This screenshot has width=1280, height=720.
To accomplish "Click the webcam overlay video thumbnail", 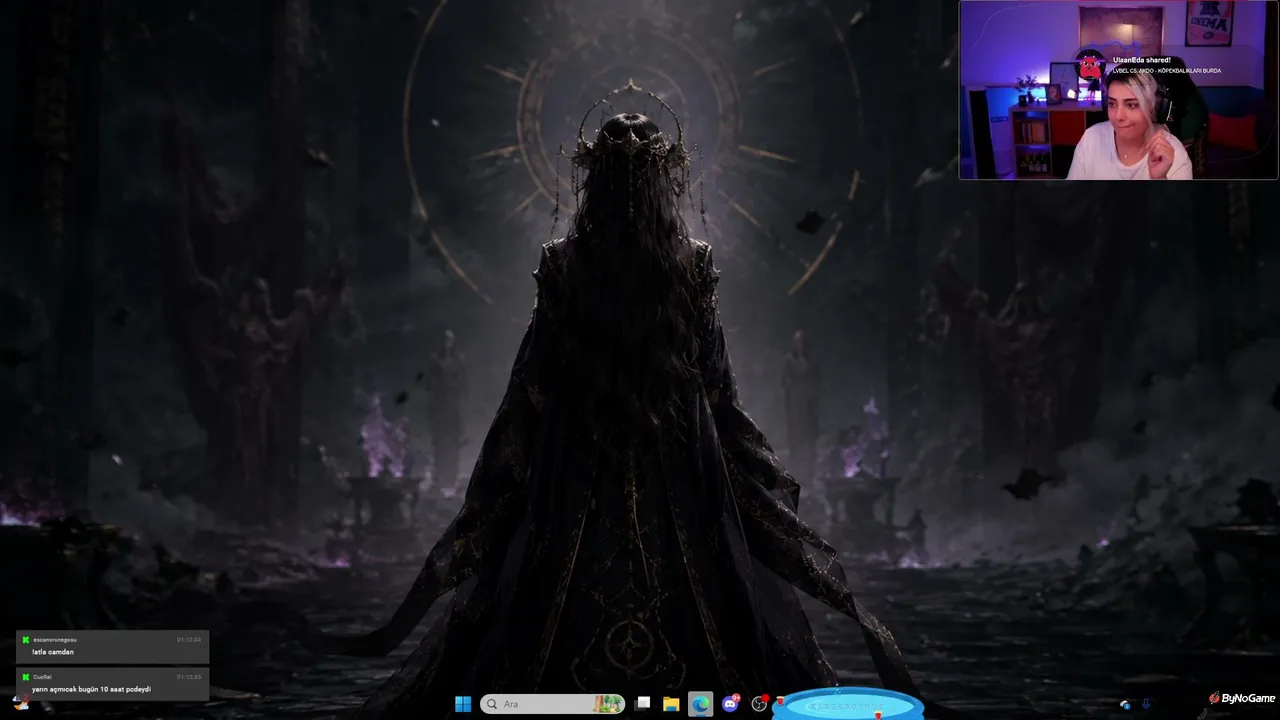I will point(1118,90).
